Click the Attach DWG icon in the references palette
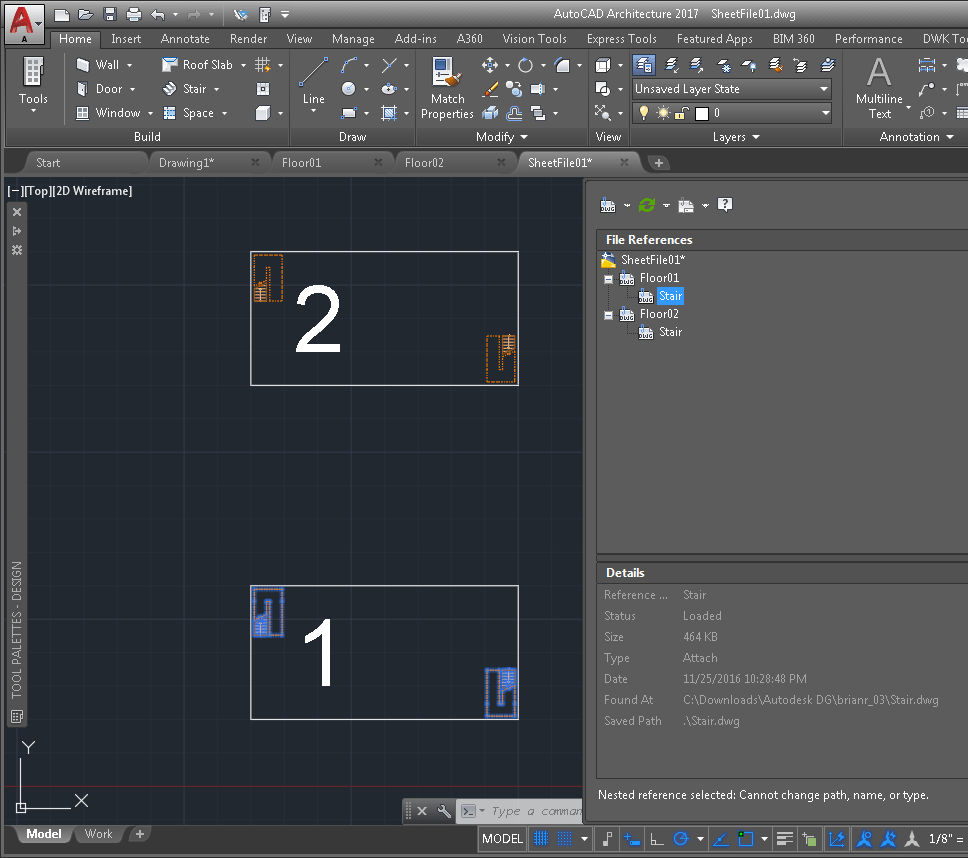Image resolution: width=968 pixels, height=858 pixels. pyautogui.click(x=608, y=204)
